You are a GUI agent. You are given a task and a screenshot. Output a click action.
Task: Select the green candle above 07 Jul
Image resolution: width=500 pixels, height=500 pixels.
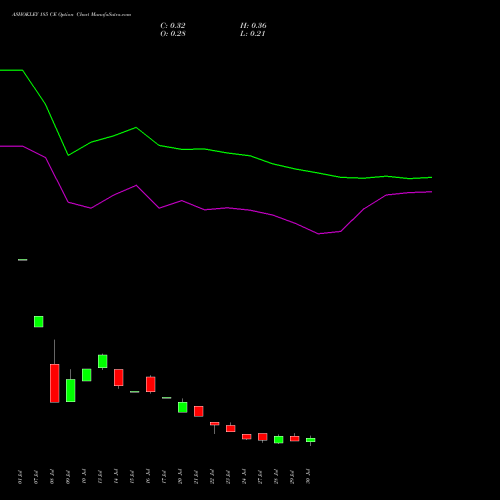(39, 322)
